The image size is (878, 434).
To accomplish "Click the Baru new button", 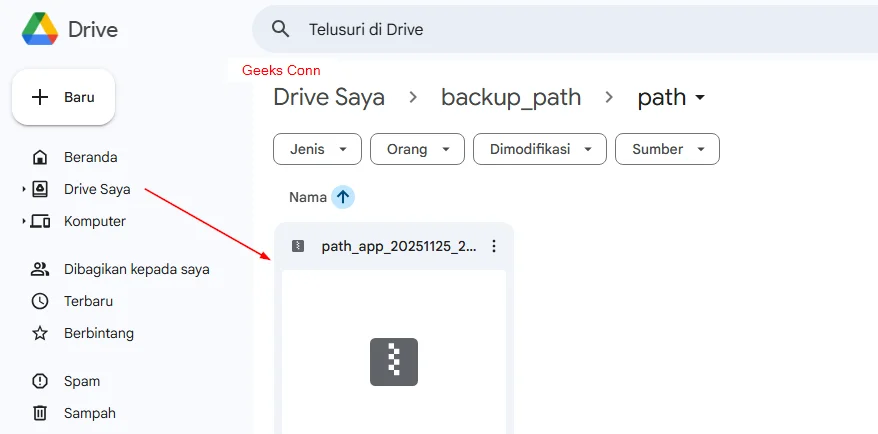I will tap(63, 97).
